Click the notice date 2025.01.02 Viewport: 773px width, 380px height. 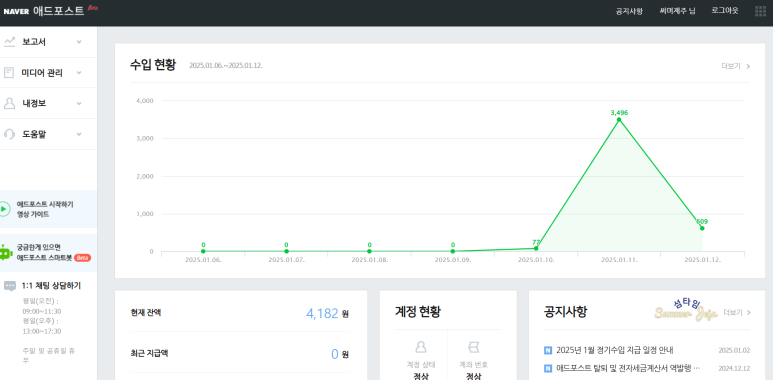[x=734, y=350]
